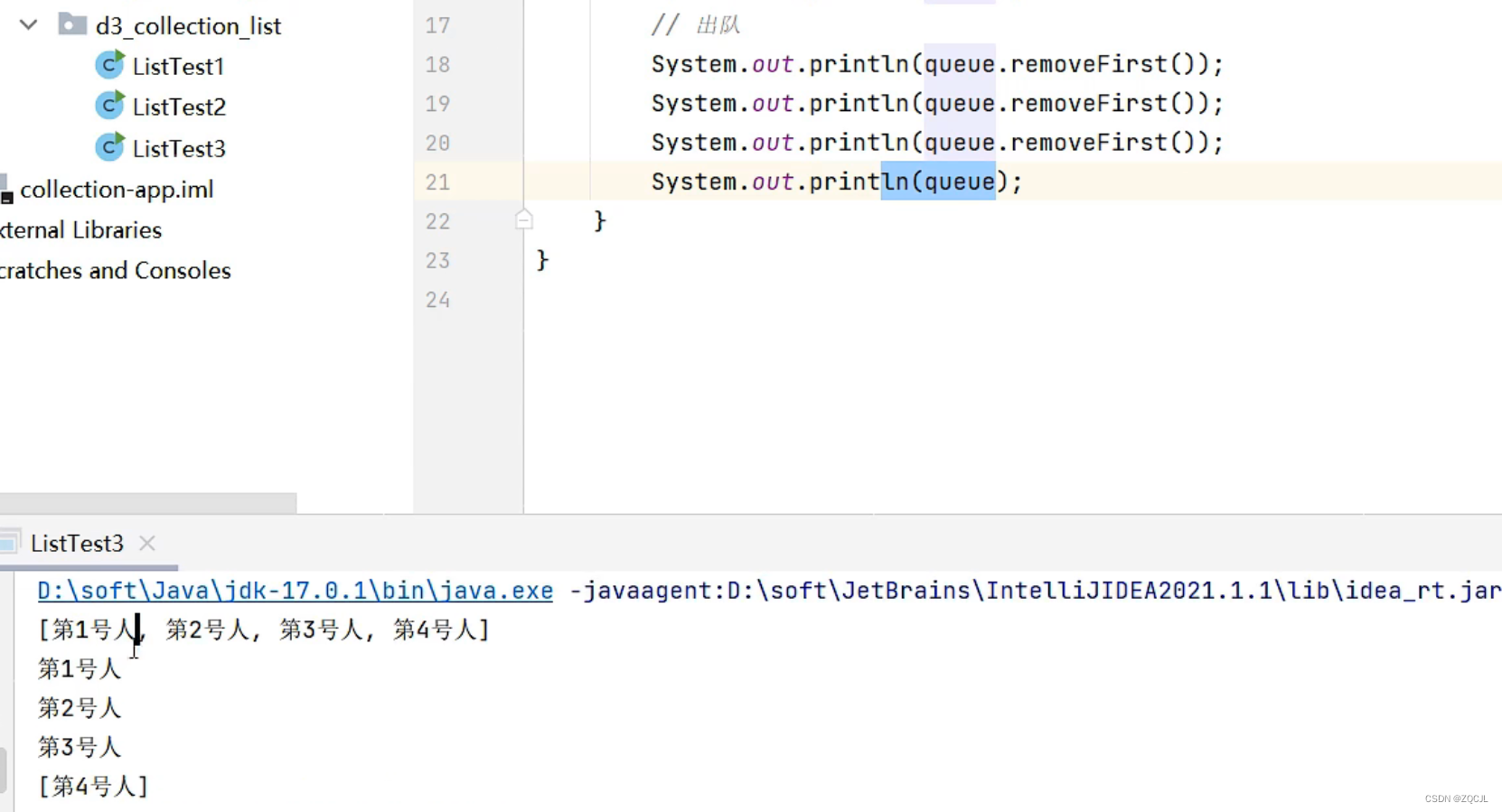Open the java.exe path link in console

point(295,591)
